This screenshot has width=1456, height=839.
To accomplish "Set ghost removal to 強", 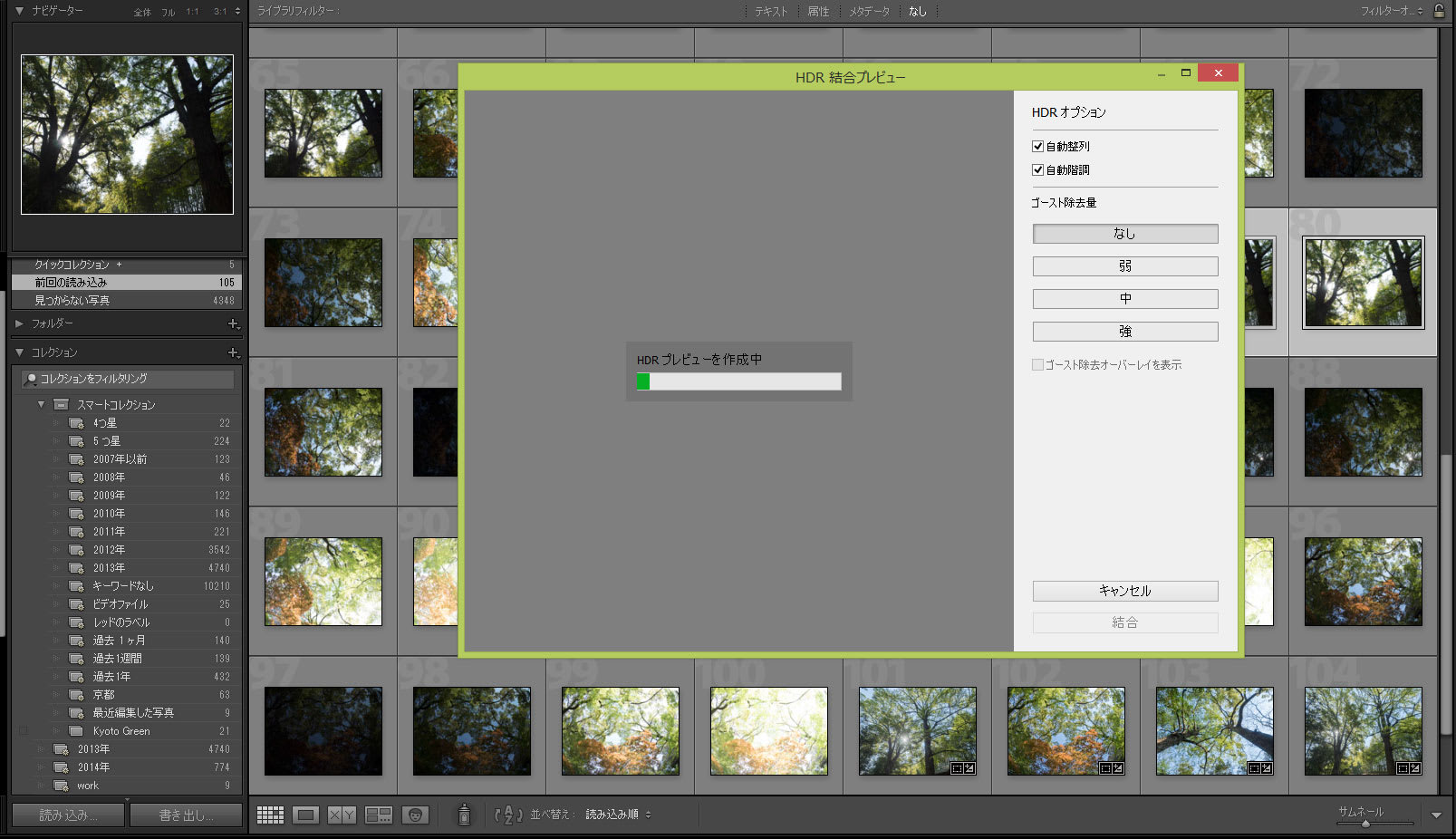I will pyautogui.click(x=1124, y=332).
